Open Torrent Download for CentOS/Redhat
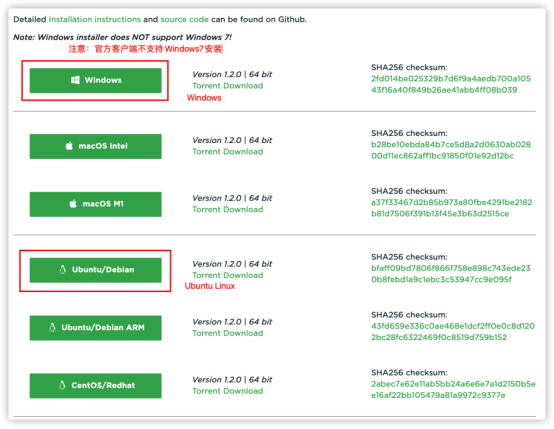Viewport: 554px width, 429px height. (x=228, y=391)
